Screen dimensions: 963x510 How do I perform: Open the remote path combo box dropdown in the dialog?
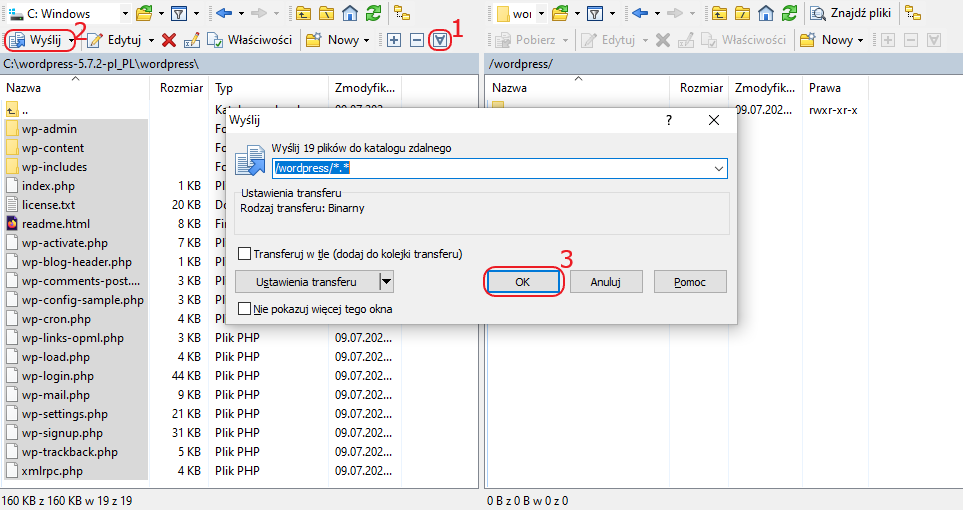pyautogui.click(x=719, y=168)
